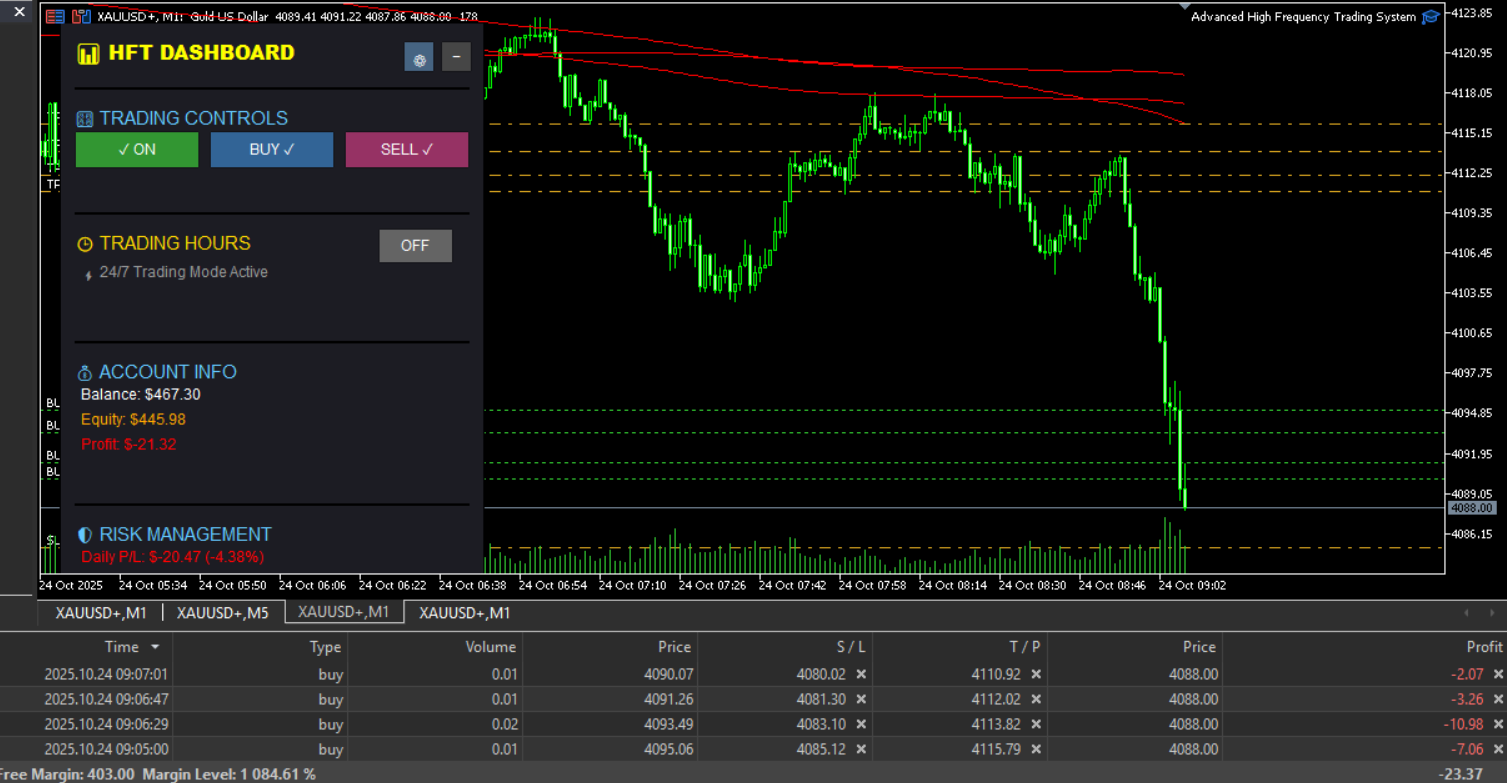The height and width of the screenshot is (783, 1507).
Task: Switch to the rightmost XAUUSD+,M1 chart tab
Action: pos(465,613)
